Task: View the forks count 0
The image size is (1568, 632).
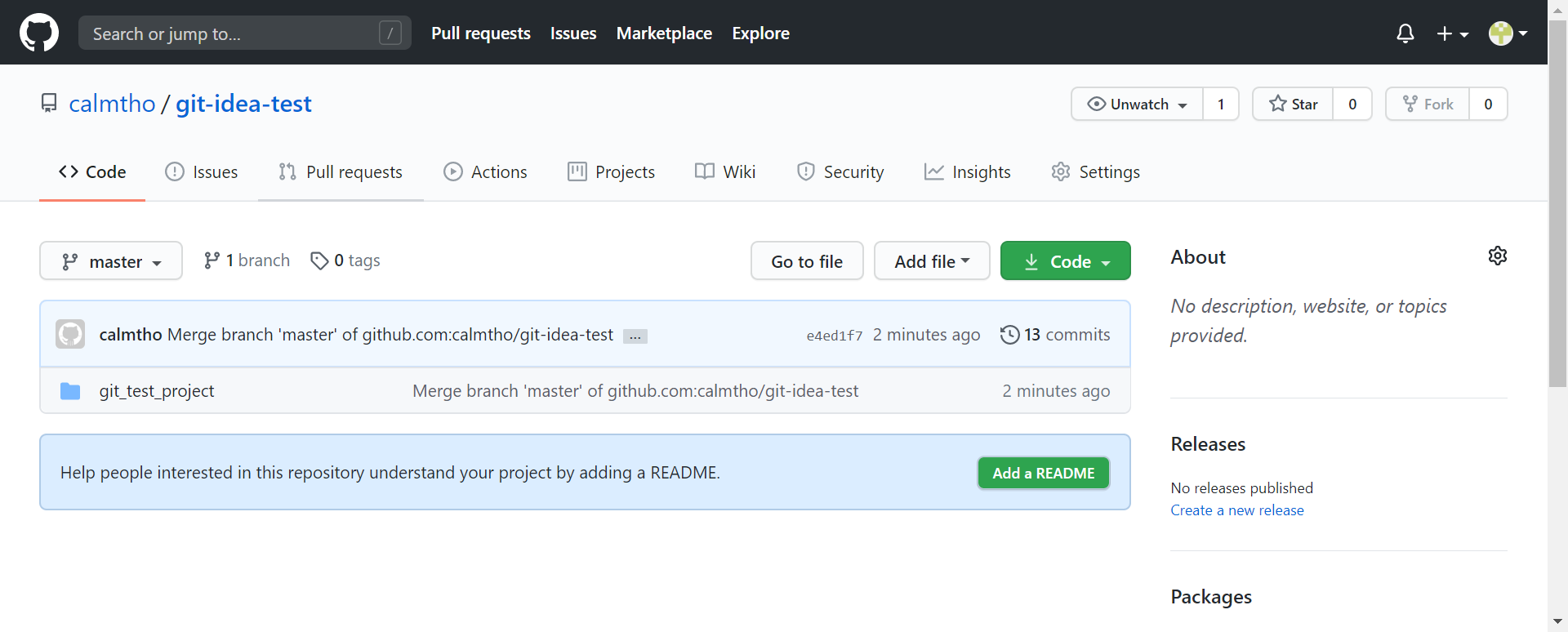Action: (x=1488, y=104)
